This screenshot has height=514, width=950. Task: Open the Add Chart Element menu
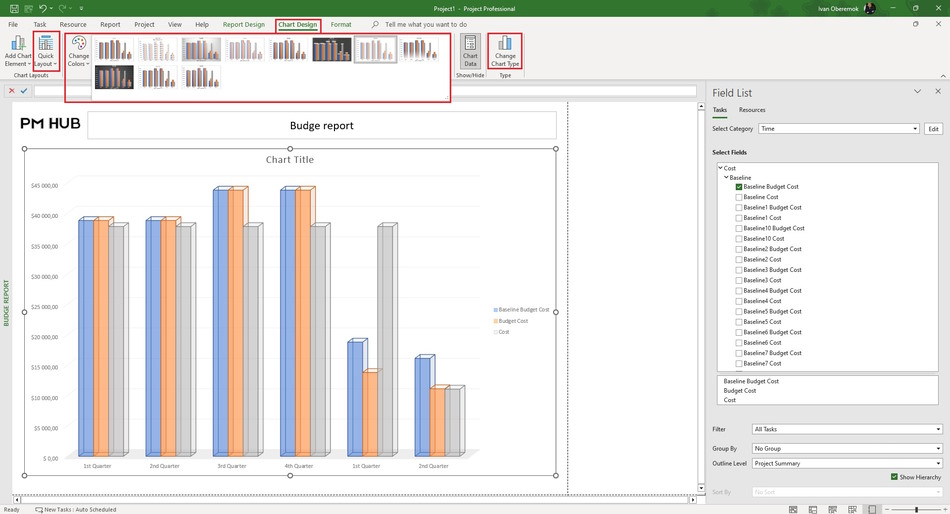(x=18, y=51)
